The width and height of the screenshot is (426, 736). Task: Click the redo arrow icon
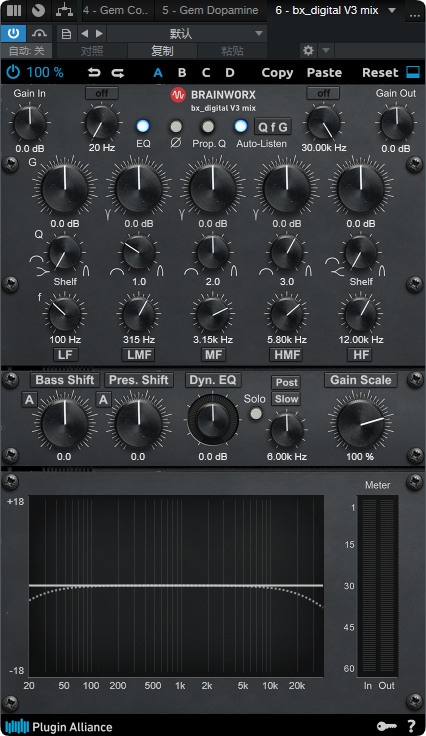tap(118, 73)
